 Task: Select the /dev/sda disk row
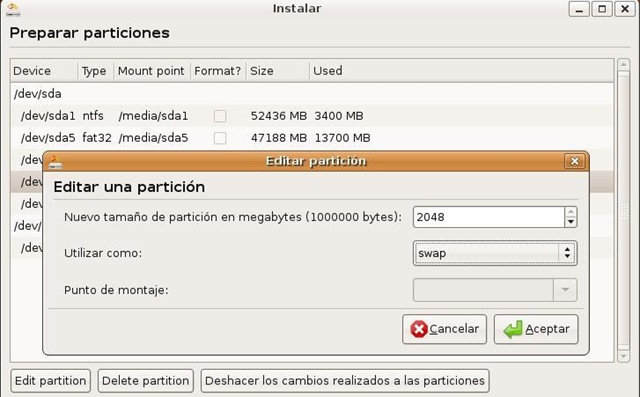tap(312, 94)
